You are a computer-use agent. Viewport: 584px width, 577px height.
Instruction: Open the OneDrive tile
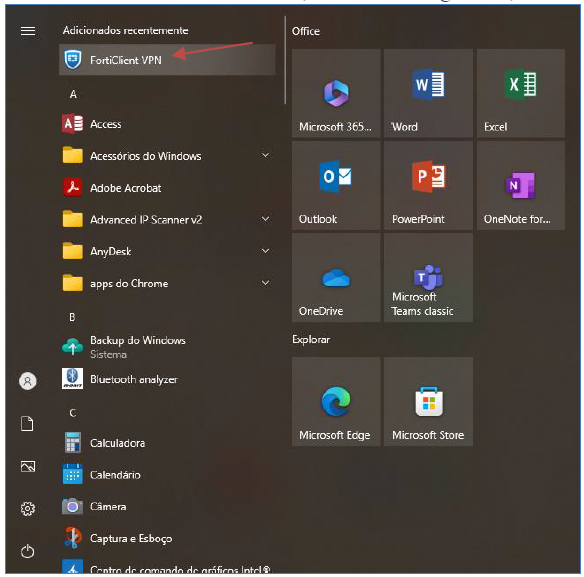[x=336, y=278]
